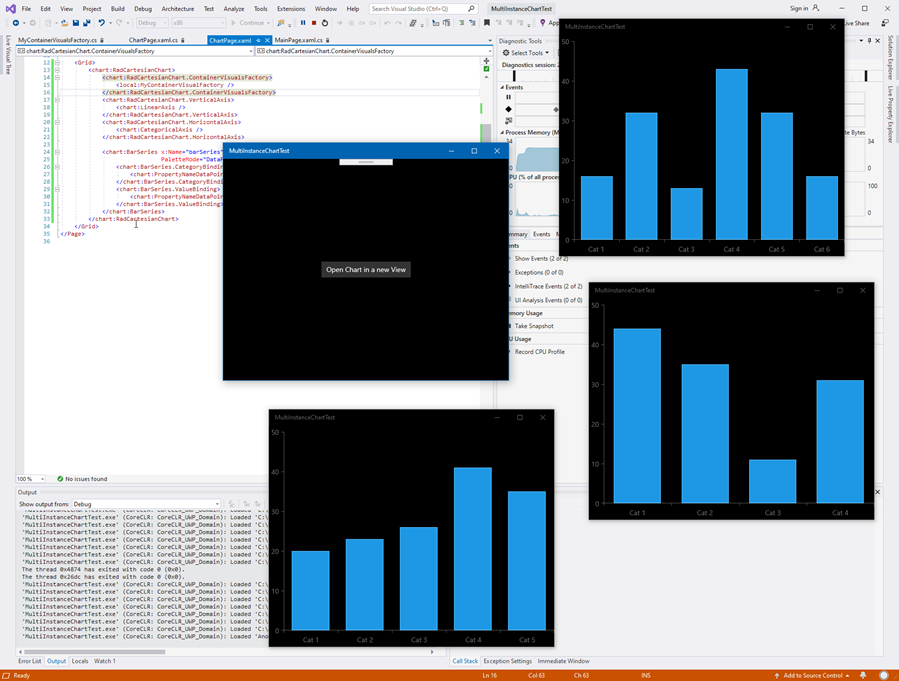Click the Ready status icon in status bar
Screen dimensions: 899x681
click(6, 675)
